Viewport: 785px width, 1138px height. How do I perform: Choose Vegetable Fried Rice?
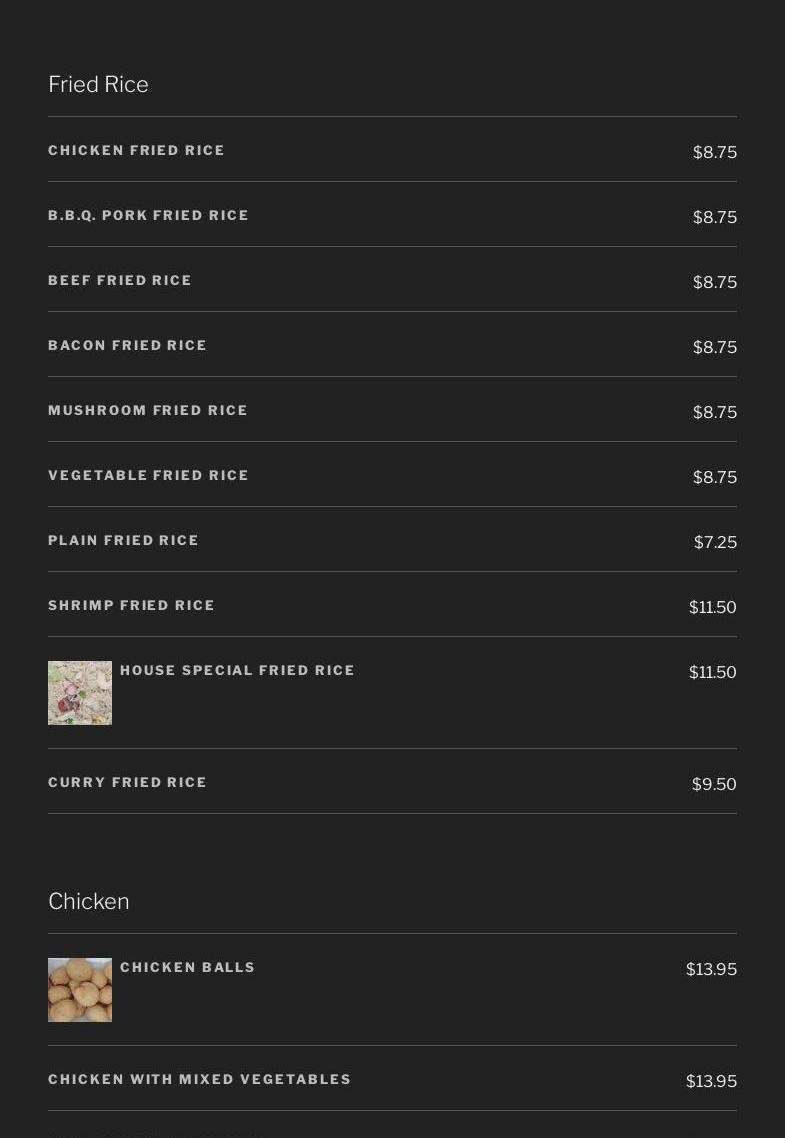click(x=148, y=476)
